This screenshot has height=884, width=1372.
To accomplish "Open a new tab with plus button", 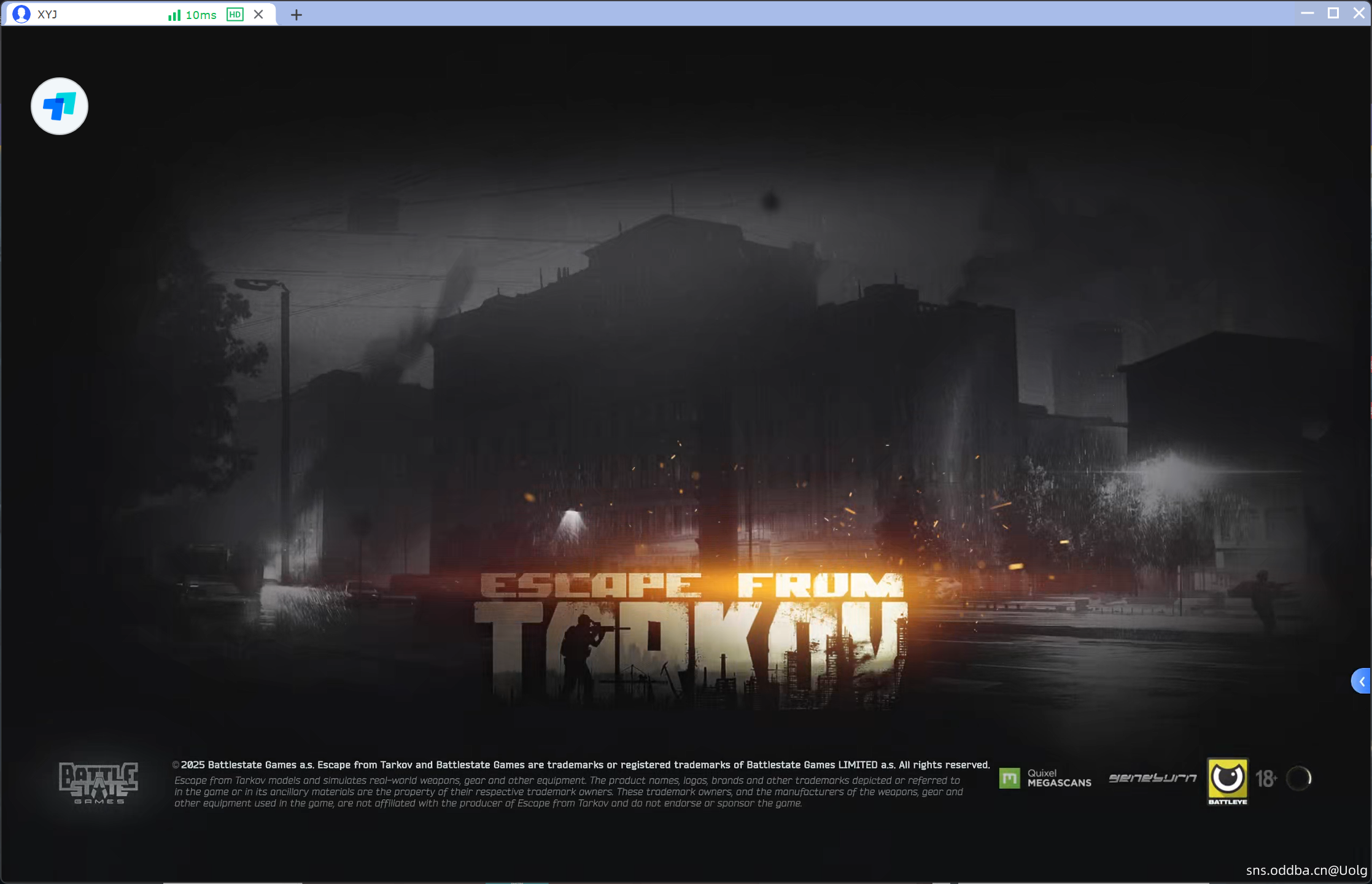I will point(296,15).
